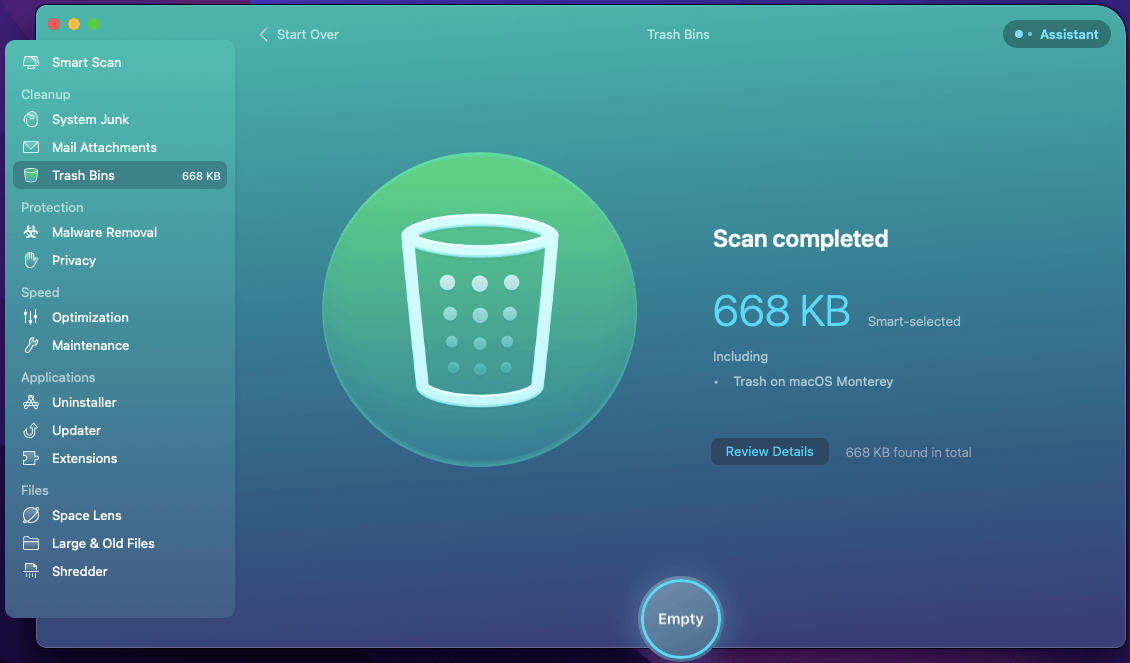Viewport: 1130px width, 663px height.
Task: Open Optimization using its sliders icon
Action: coord(31,317)
